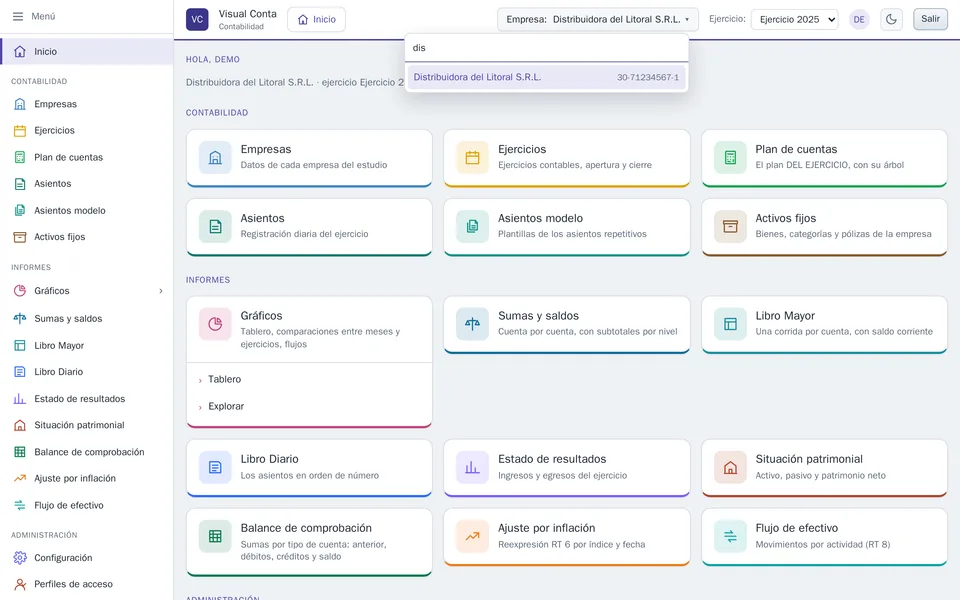Click the Sumas y saldos scale sidebar icon
Viewport: 960px width, 600px height.
(20, 318)
